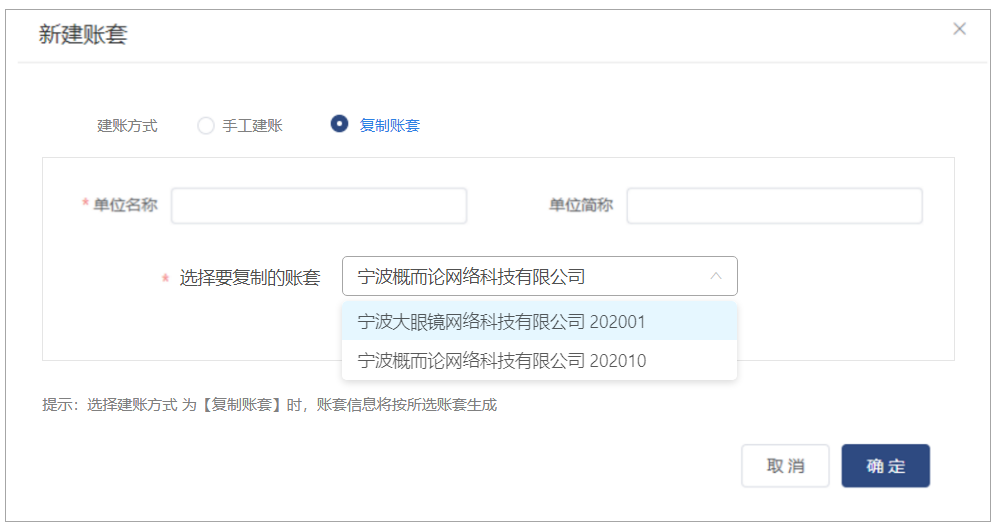Screen dimensions: 999x530
Task: Confirm with the 确定 button
Action: pyautogui.click(x=886, y=466)
